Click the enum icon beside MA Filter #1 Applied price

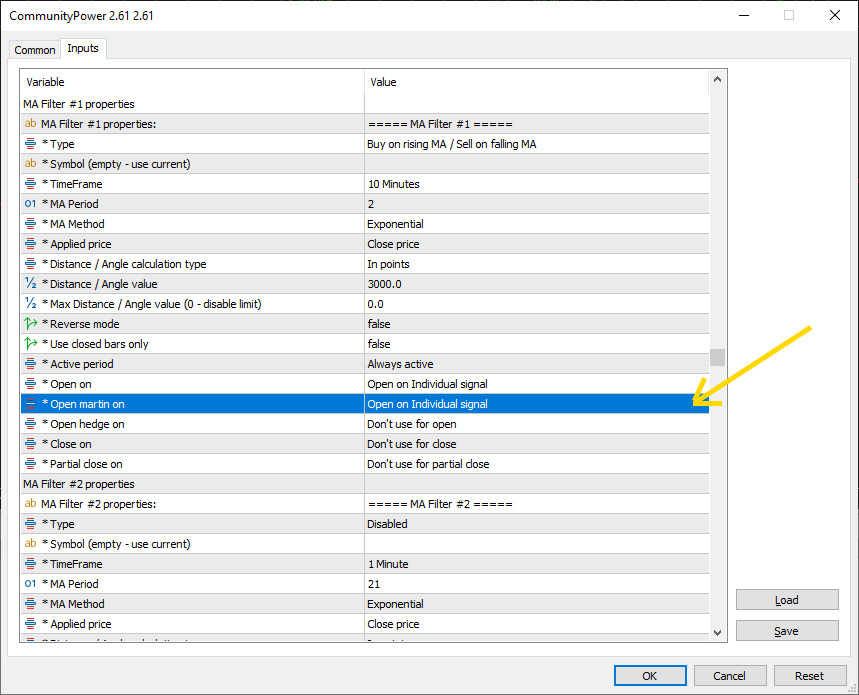[x=31, y=244]
